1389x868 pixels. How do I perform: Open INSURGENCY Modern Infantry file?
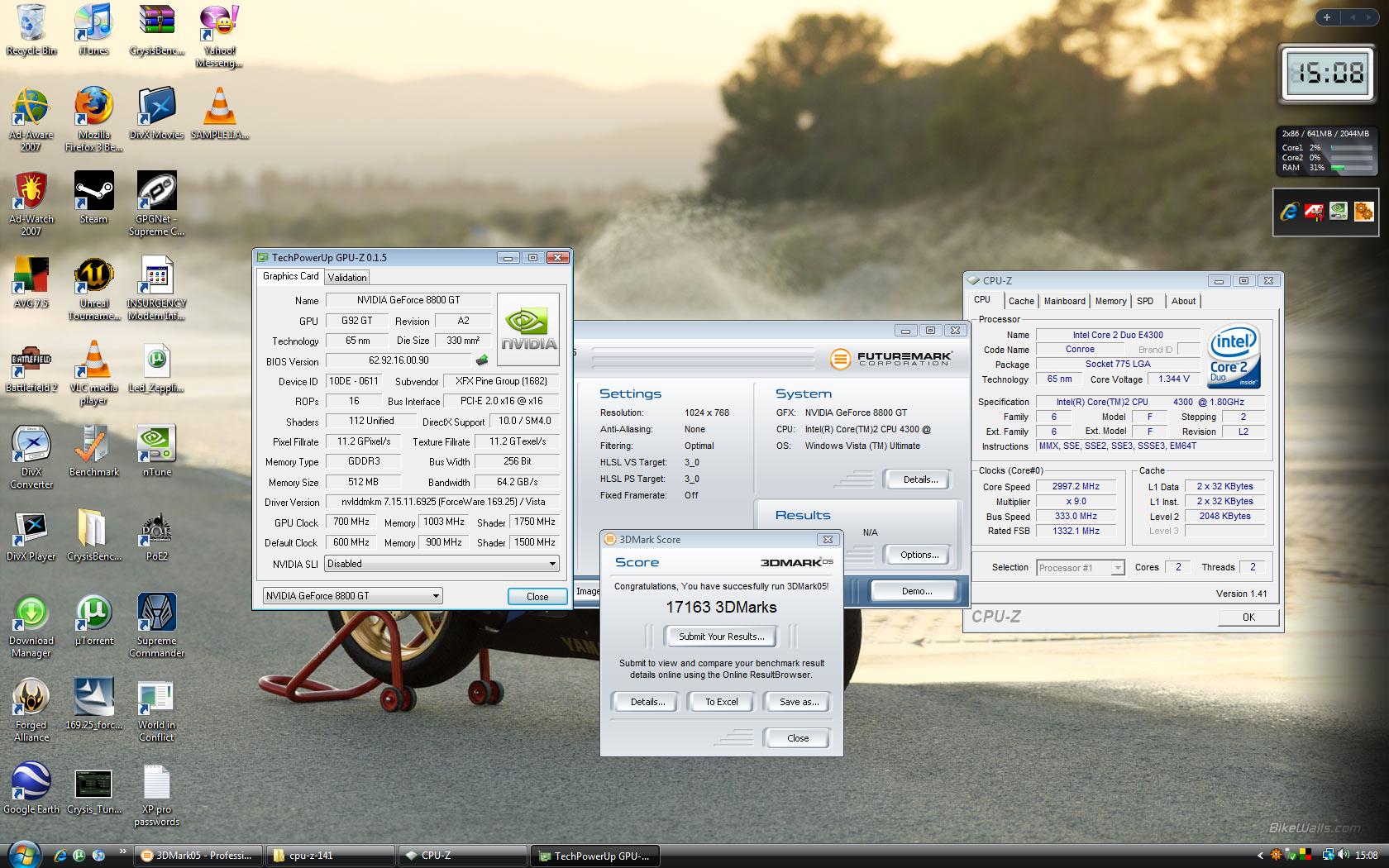(156, 288)
